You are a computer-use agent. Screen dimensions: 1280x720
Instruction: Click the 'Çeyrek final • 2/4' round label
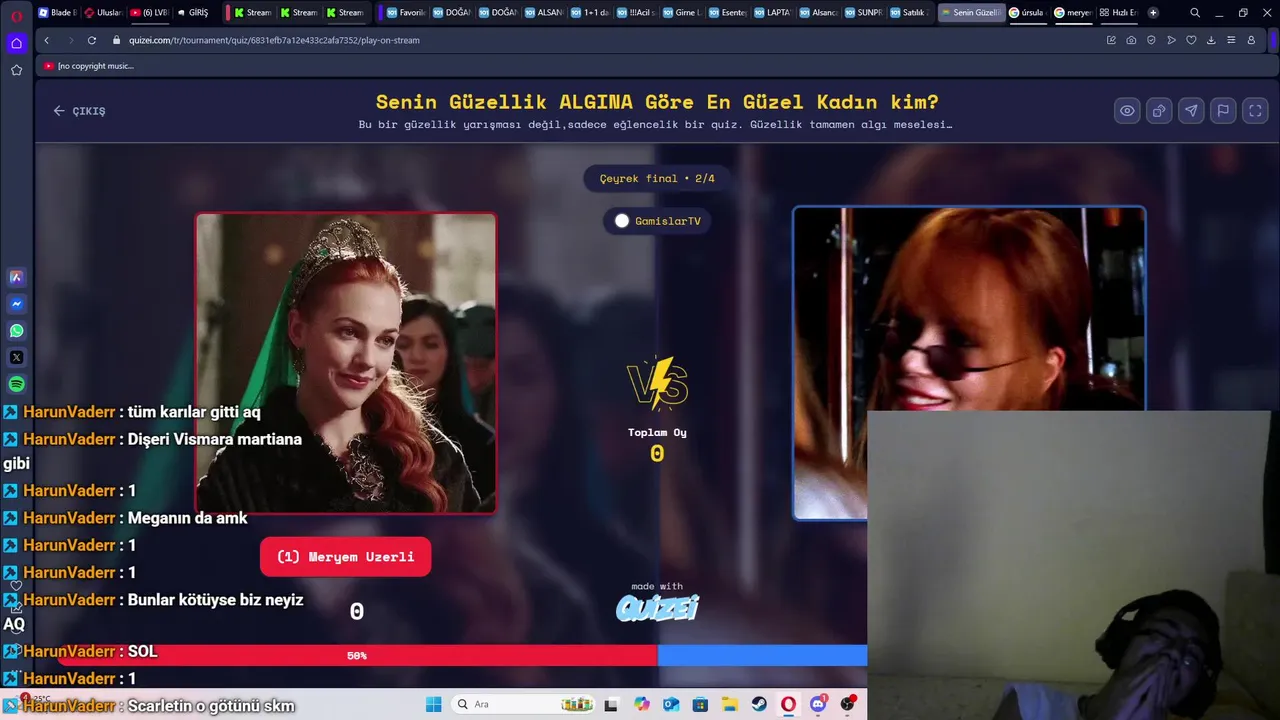pyautogui.click(x=657, y=178)
